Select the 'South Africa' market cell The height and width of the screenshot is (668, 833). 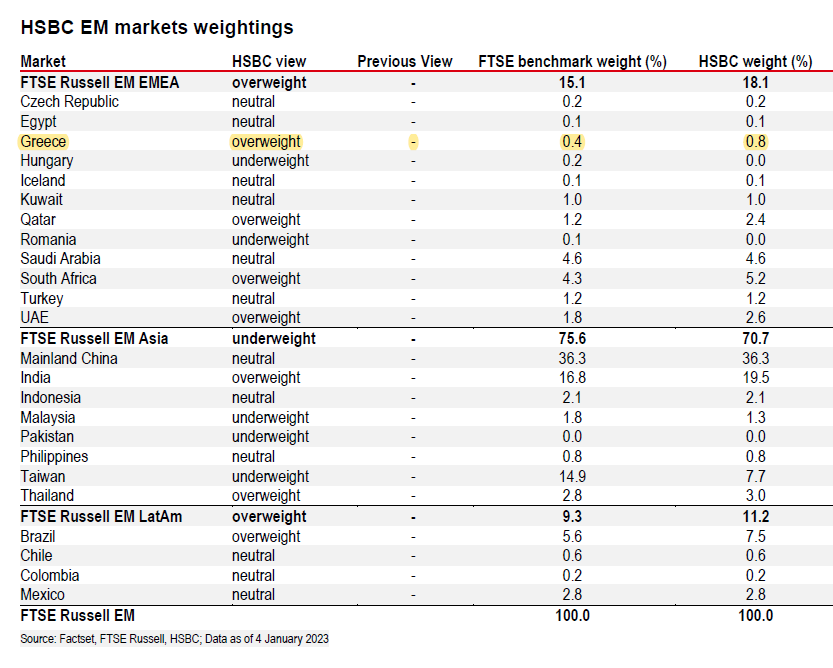click(x=58, y=278)
